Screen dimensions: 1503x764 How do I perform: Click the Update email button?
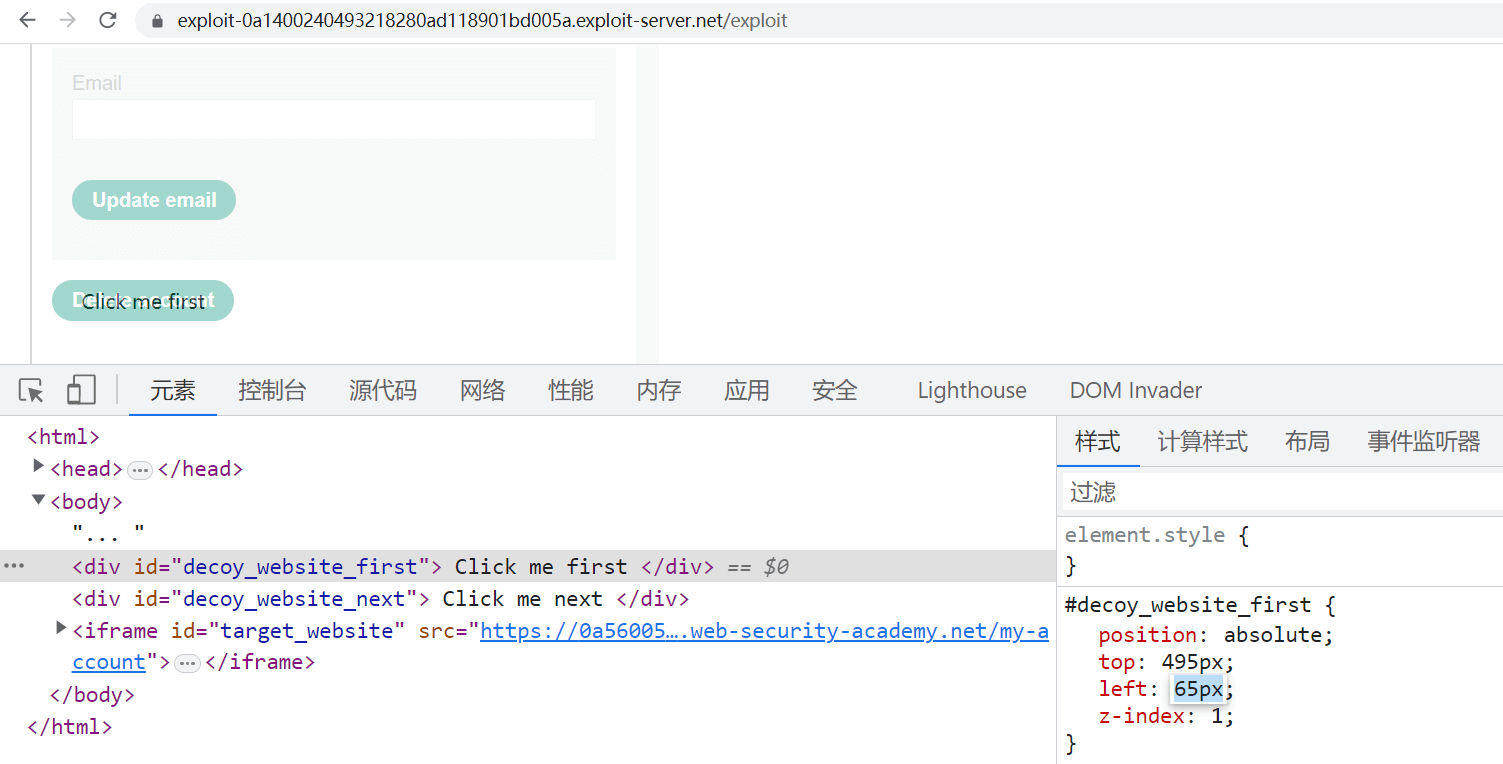click(154, 200)
